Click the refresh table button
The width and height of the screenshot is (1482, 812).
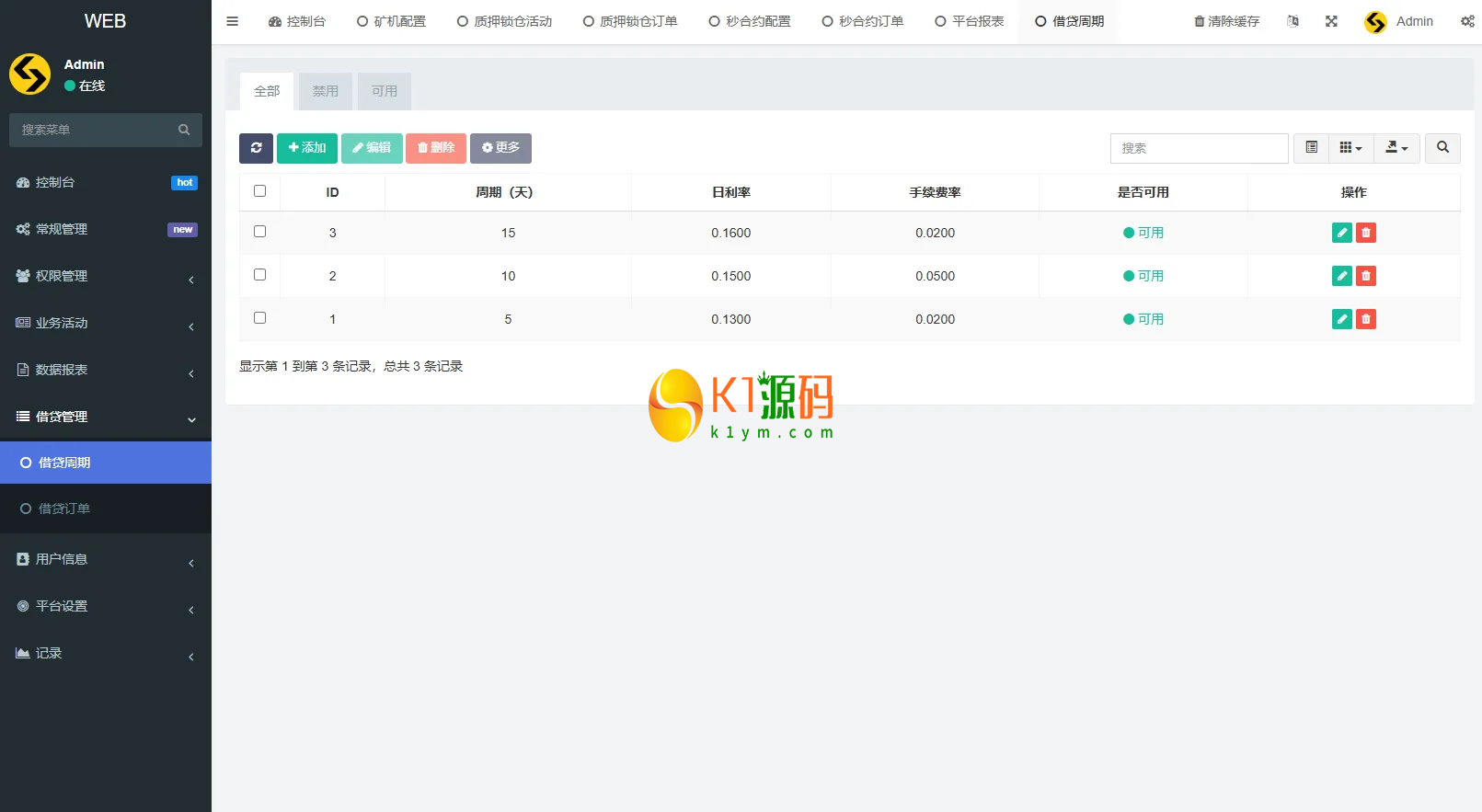point(256,148)
